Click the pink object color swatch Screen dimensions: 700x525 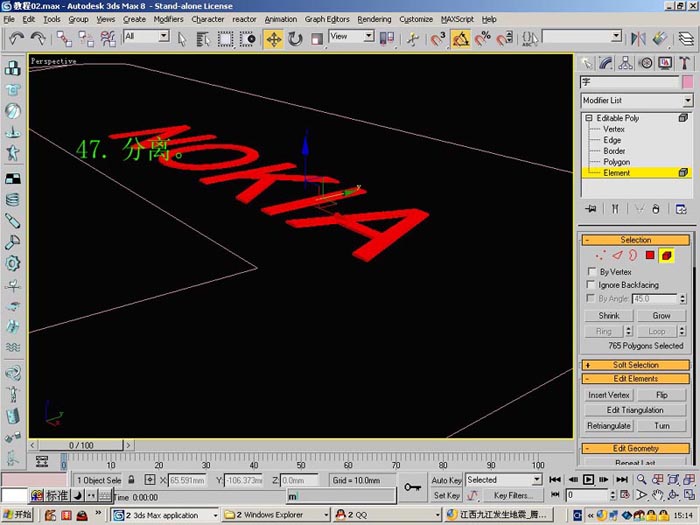point(688,82)
